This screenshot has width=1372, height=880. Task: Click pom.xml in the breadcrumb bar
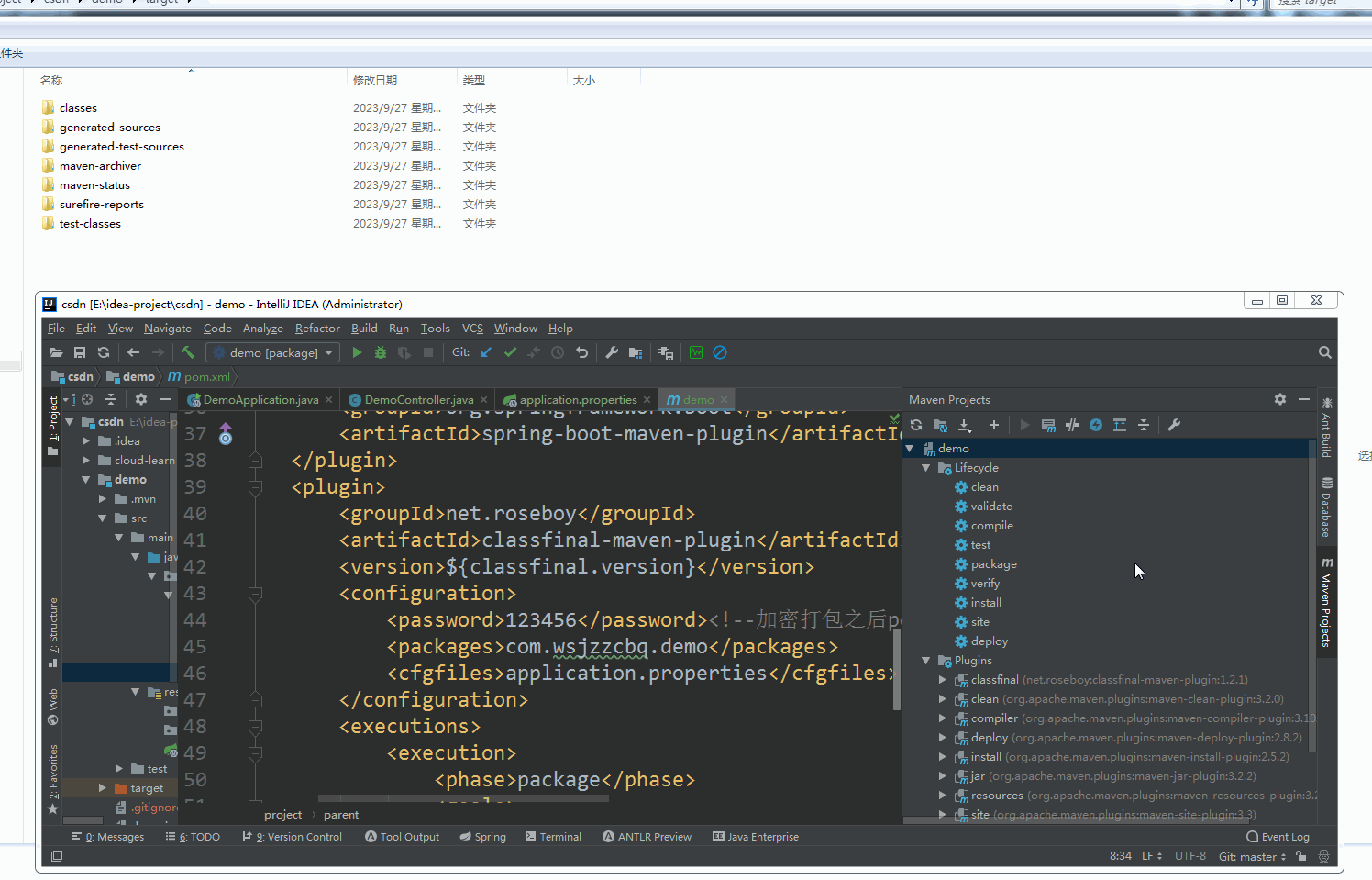click(199, 377)
